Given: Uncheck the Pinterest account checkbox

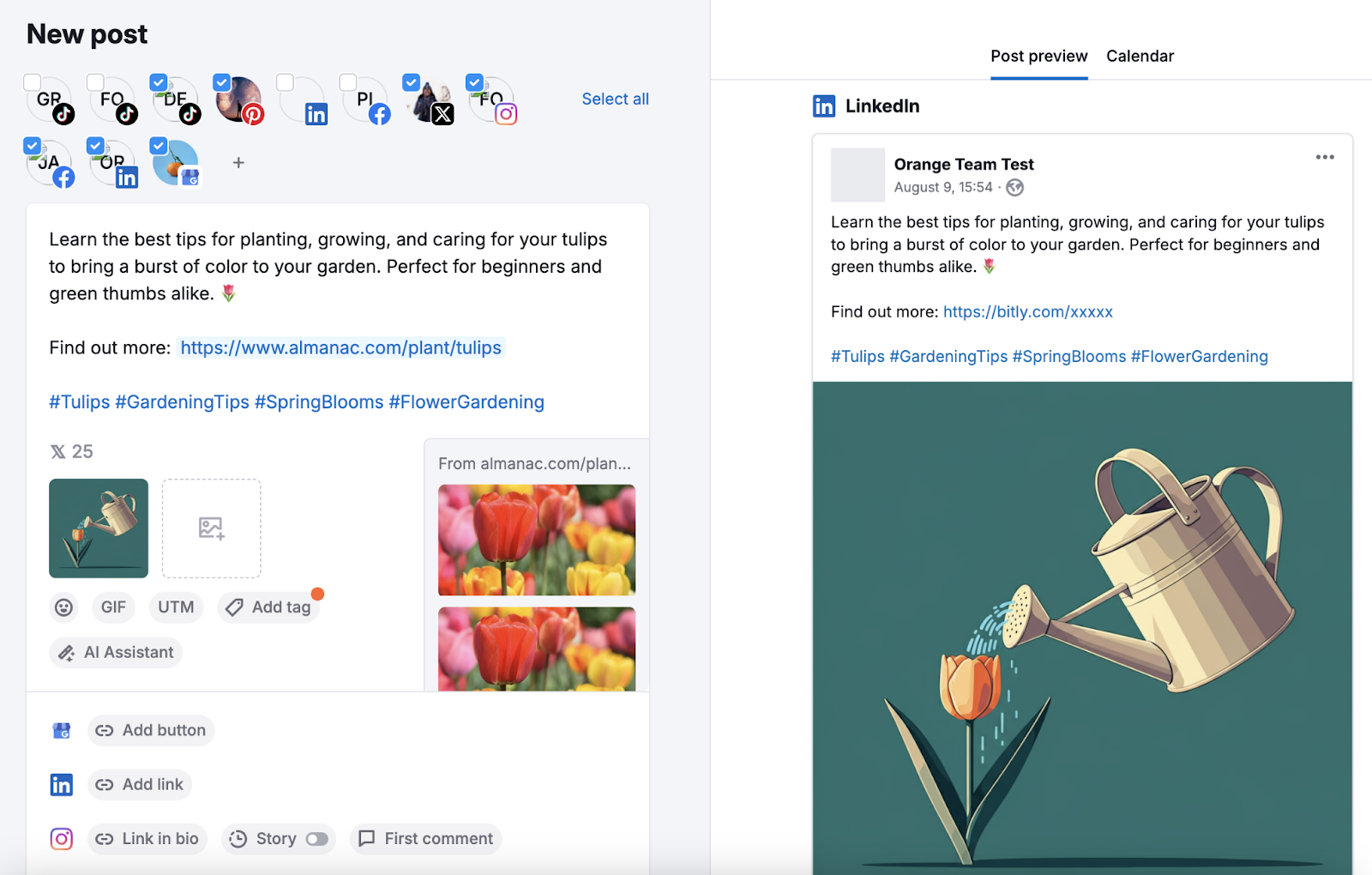Looking at the screenshot, I should click(221, 82).
